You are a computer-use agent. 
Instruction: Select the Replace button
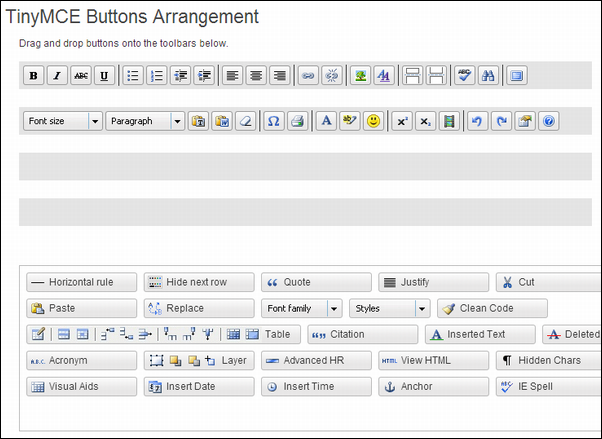click(199, 308)
